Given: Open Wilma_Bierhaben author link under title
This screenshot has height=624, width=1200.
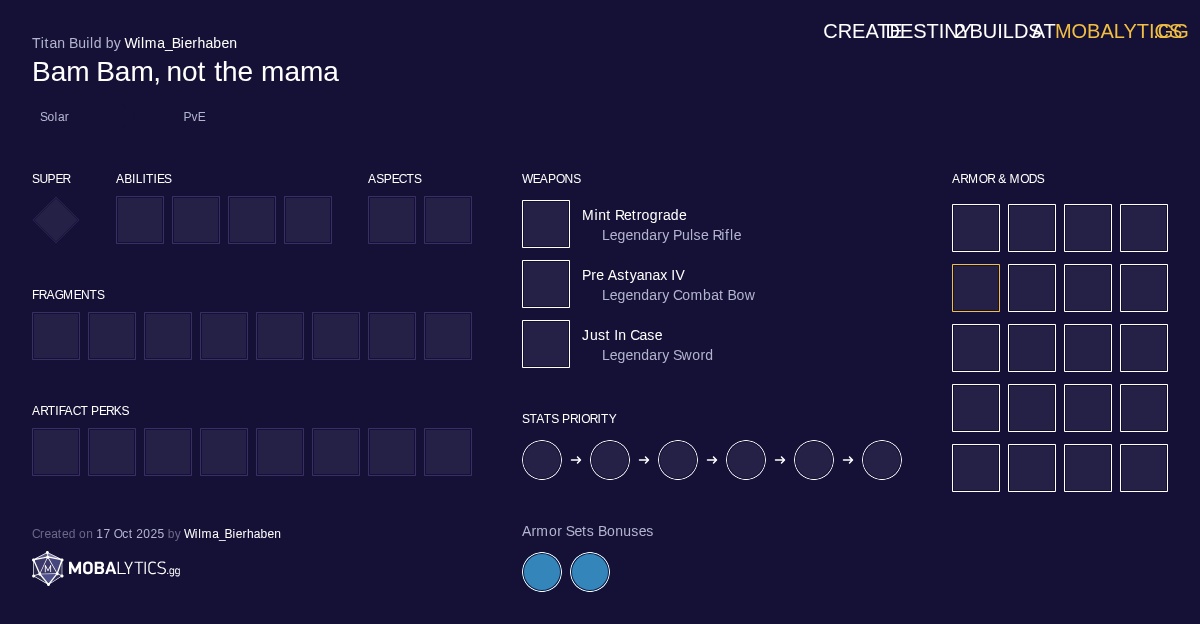Looking at the screenshot, I should coord(180,43).
